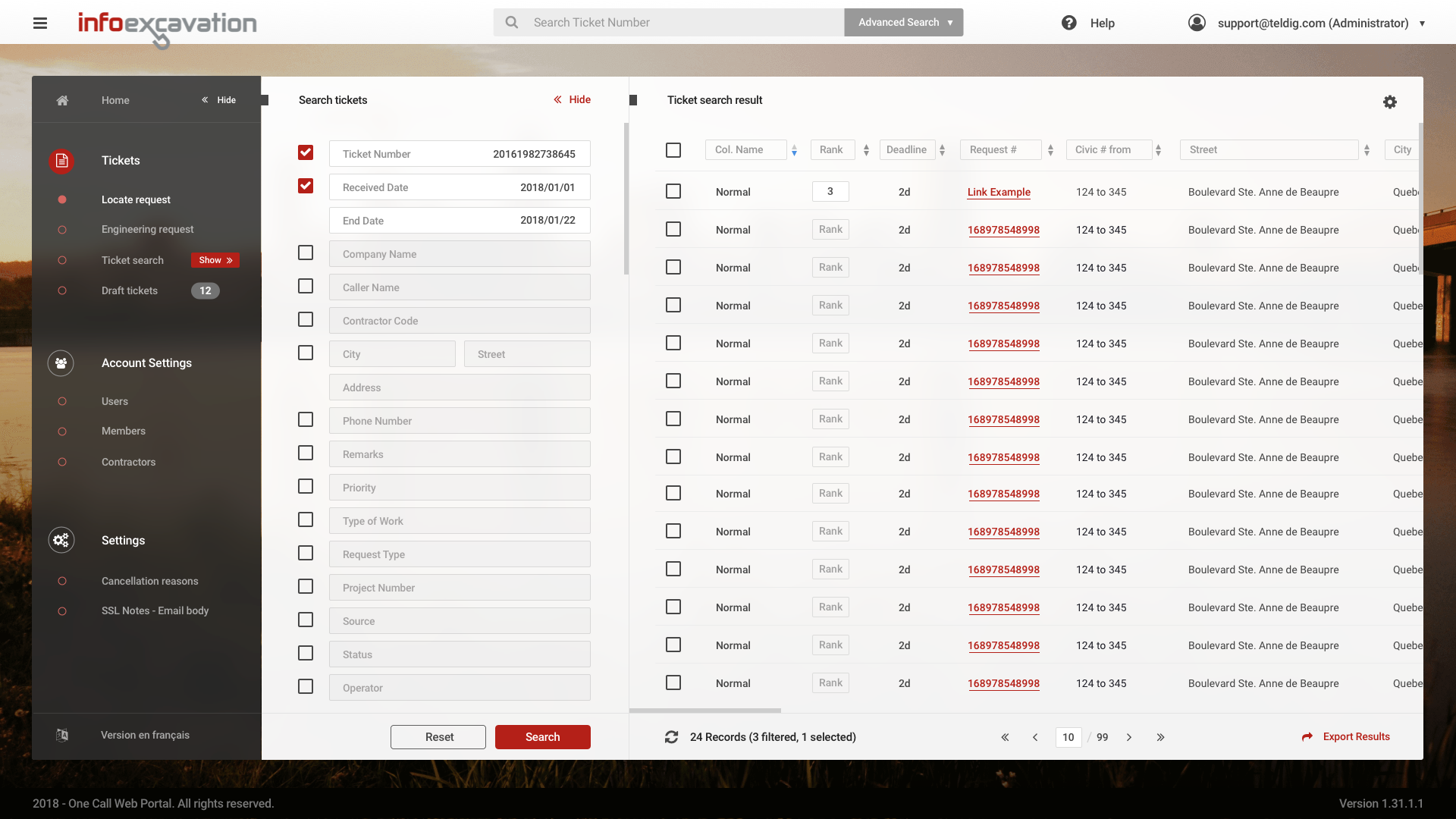Uncheck the Ticket Number checkbox

[x=306, y=152]
